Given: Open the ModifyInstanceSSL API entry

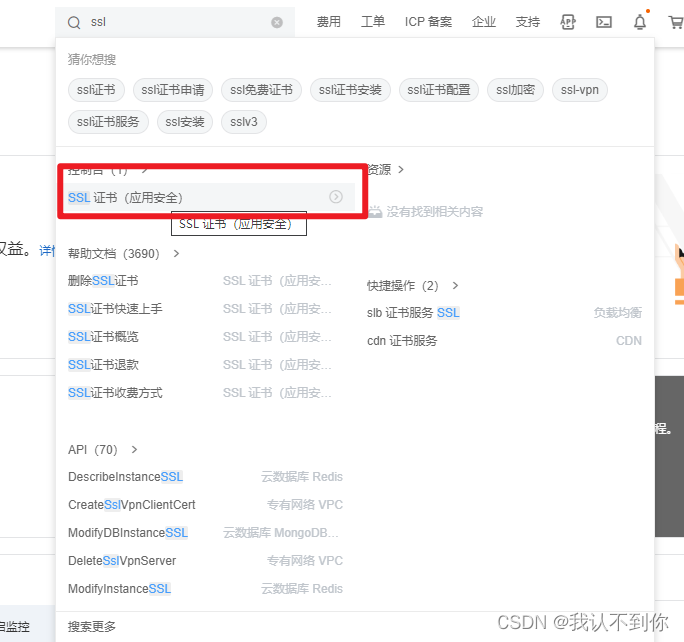Looking at the screenshot, I should 120,589.
